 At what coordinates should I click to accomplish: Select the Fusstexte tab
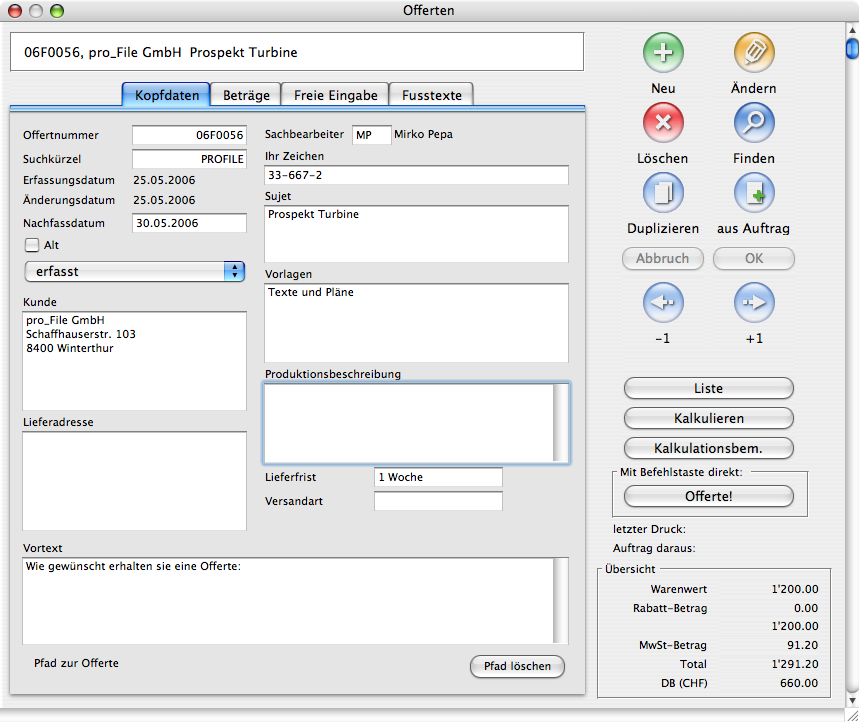431,95
